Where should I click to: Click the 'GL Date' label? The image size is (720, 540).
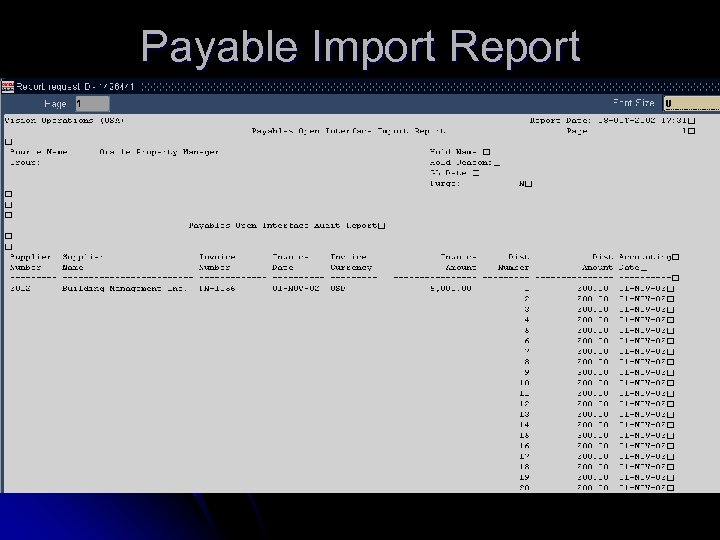449,173
